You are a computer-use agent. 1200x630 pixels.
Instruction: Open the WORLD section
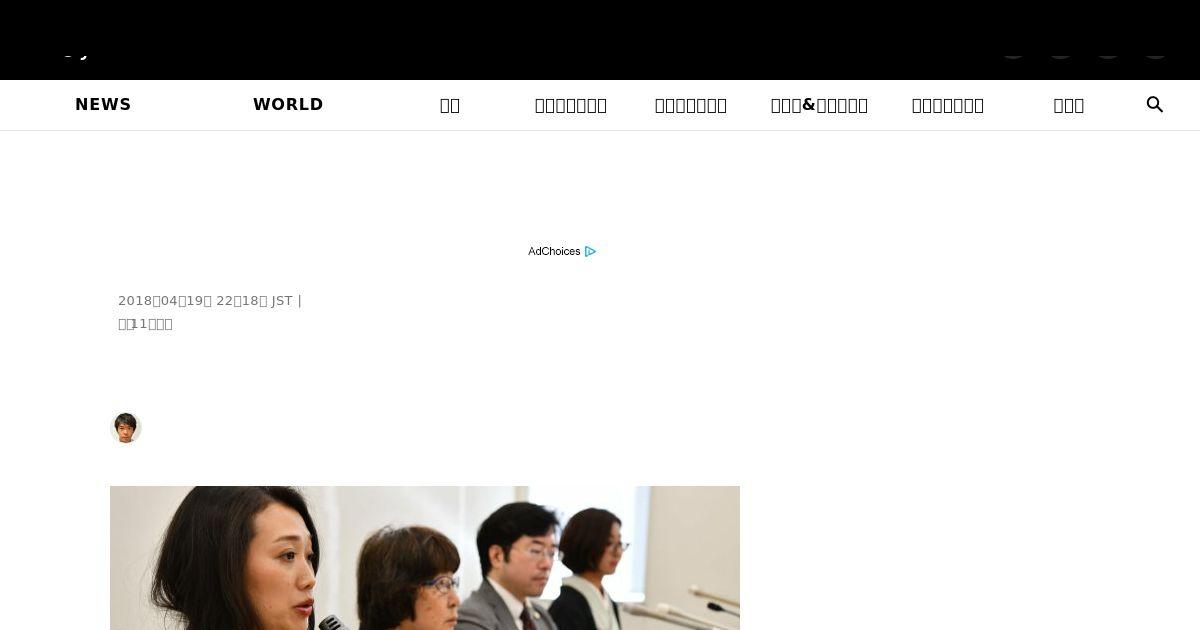288,105
